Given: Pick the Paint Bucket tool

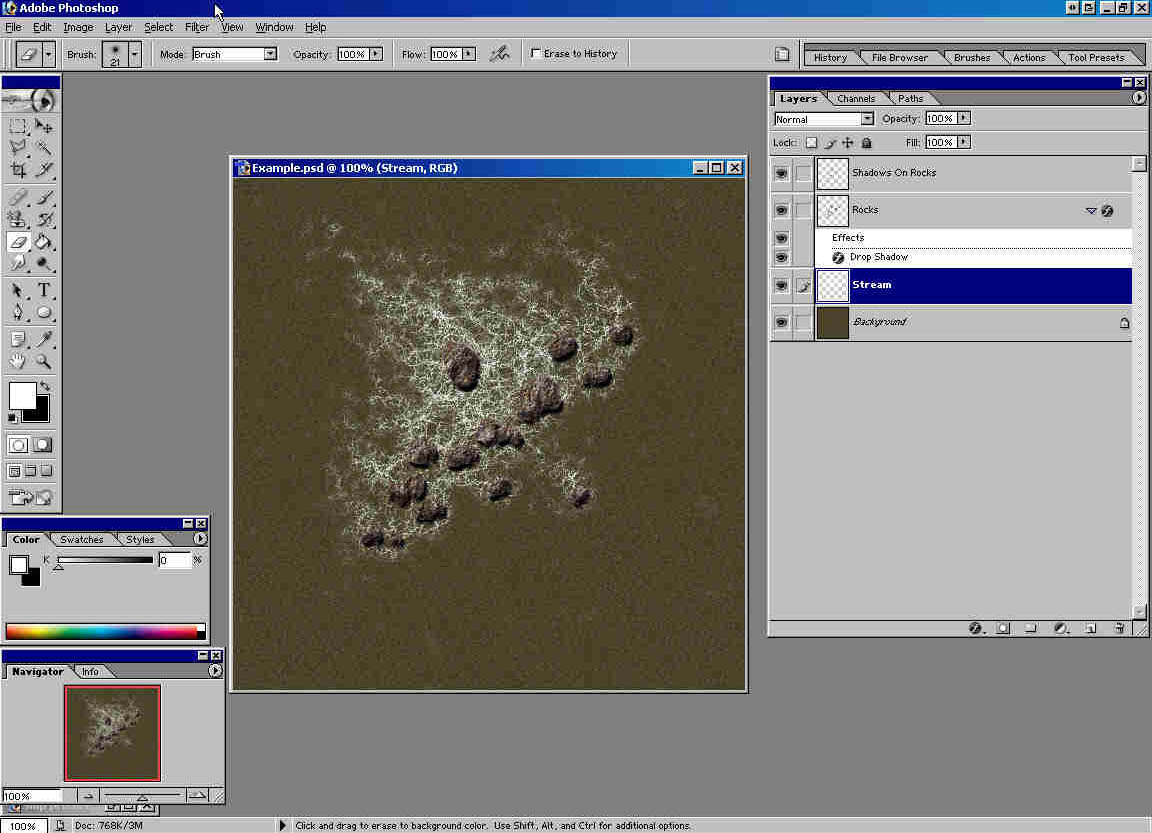Looking at the screenshot, I should pyautogui.click(x=44, y=242).
